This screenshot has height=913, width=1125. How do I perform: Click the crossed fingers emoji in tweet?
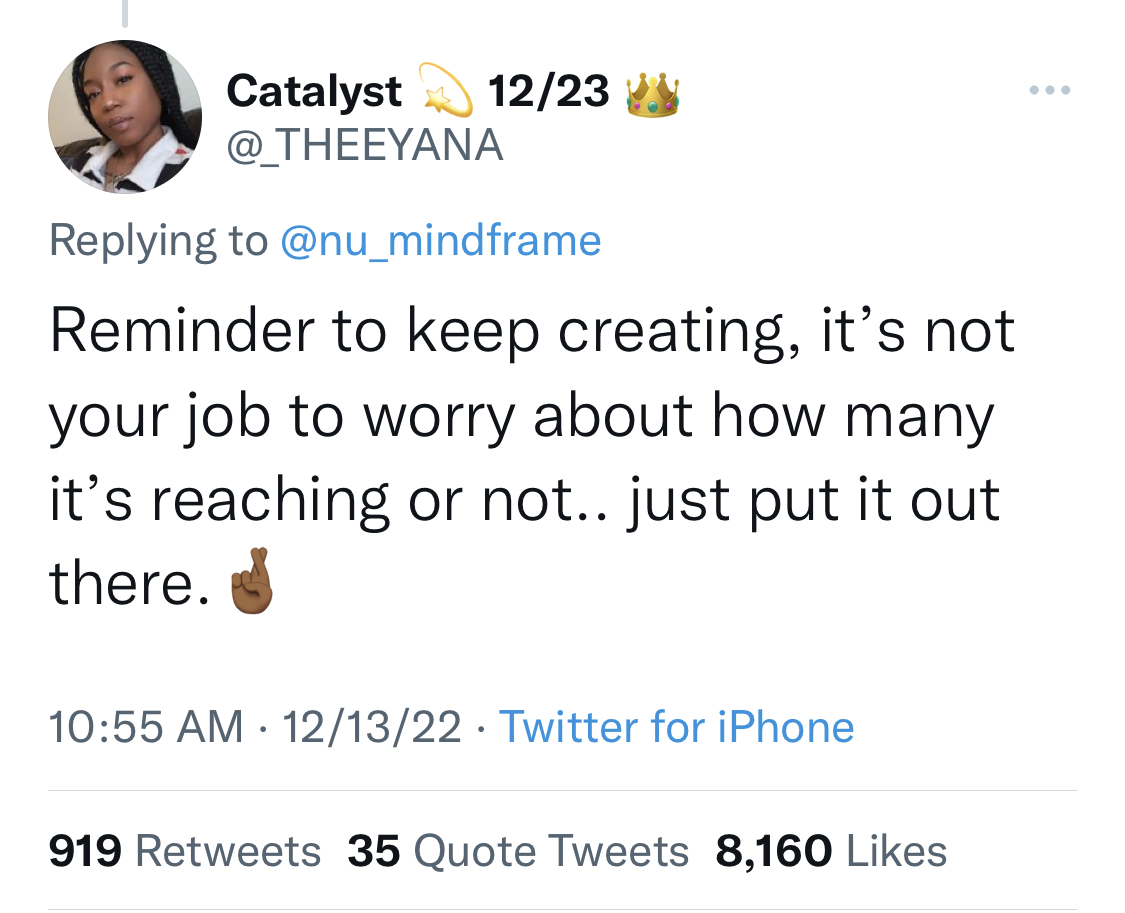[251, 581]
